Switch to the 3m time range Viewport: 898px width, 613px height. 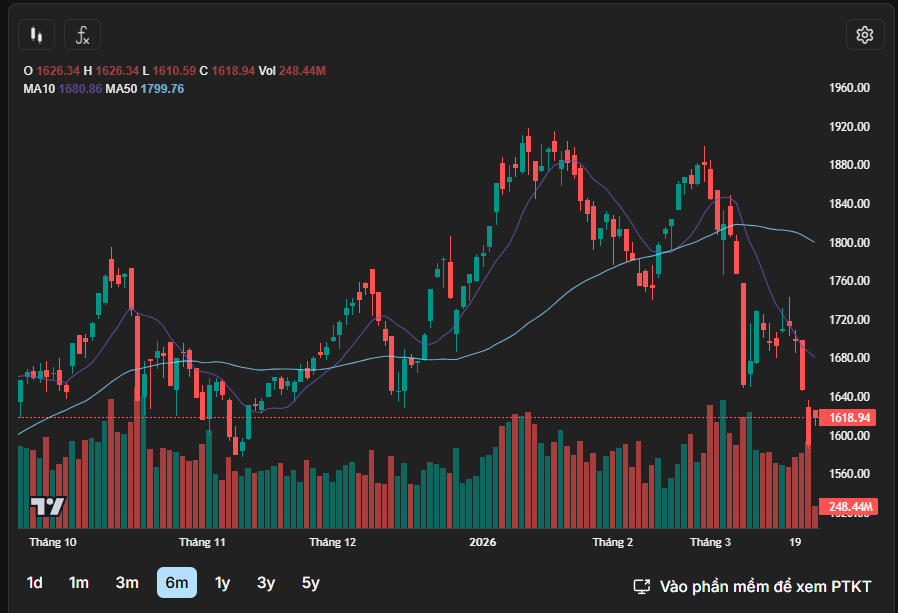tap(127, 583)
